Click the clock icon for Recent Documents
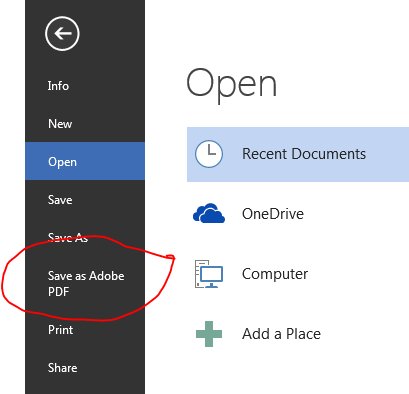This screenshot has width=409, height=394. (x=209, y=154)
